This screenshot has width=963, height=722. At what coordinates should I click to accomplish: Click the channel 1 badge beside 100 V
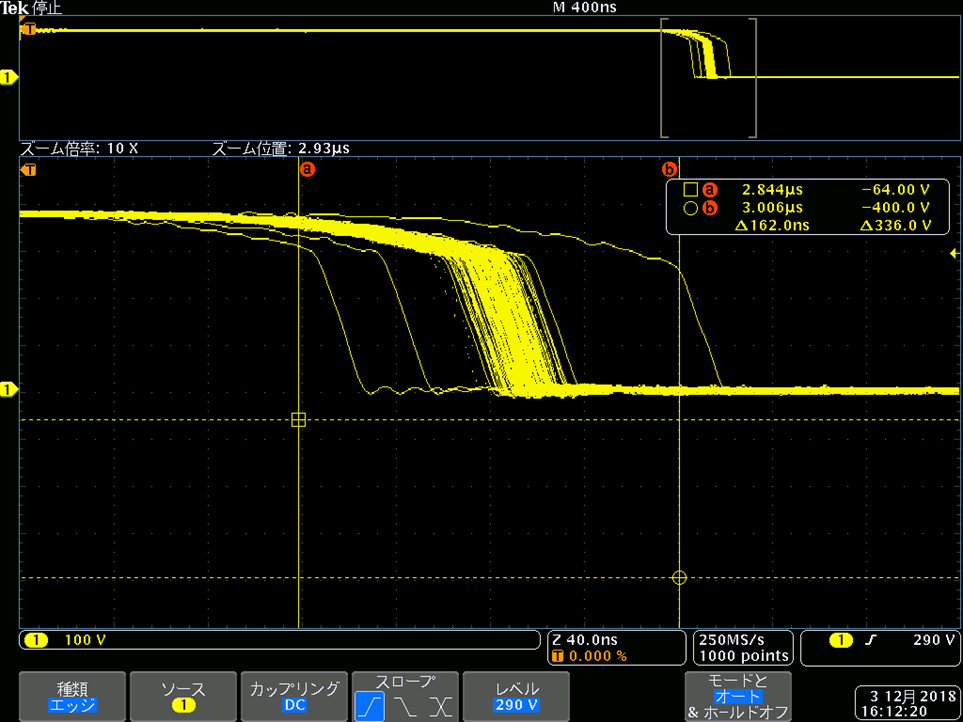[36, 640]
